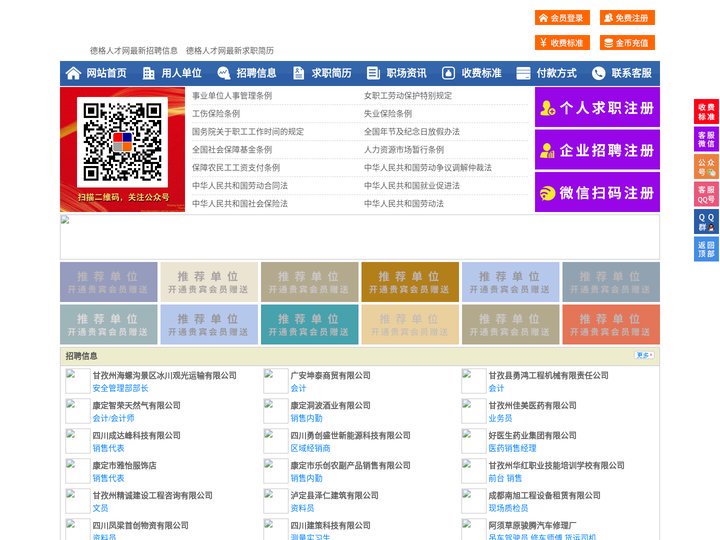Open 康定润波酒业有限公司 listing
Image resolution: width=720 pixels, height=540 pixels.
coord(331,405)
